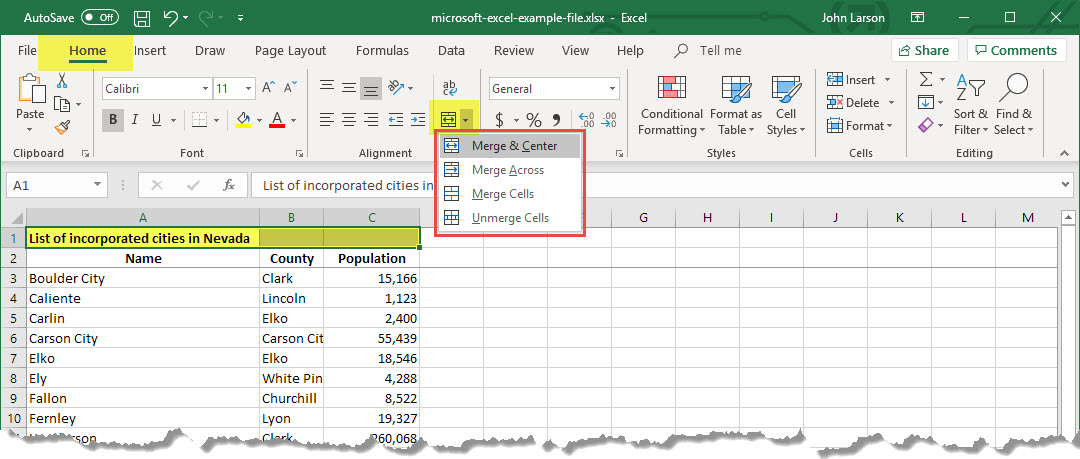Image resolution: width=1080 pixels, height=459 pixels.
Task: Click the Percent Style icon
Action: pos(534,120)
